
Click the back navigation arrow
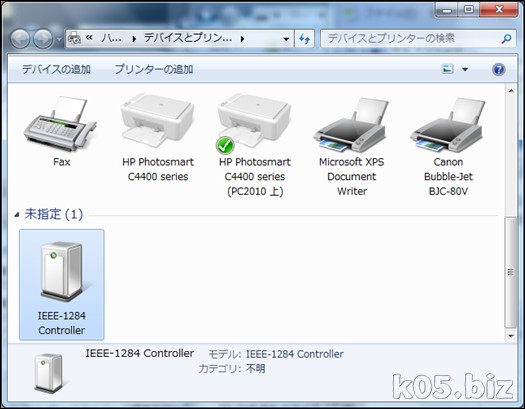point(20,39)
